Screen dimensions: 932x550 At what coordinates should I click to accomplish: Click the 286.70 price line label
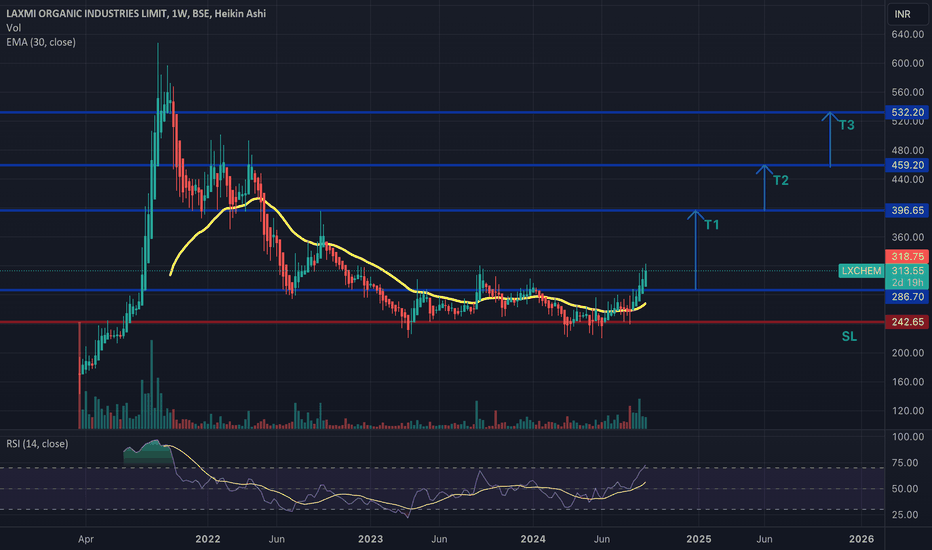(x=907, y=296)
